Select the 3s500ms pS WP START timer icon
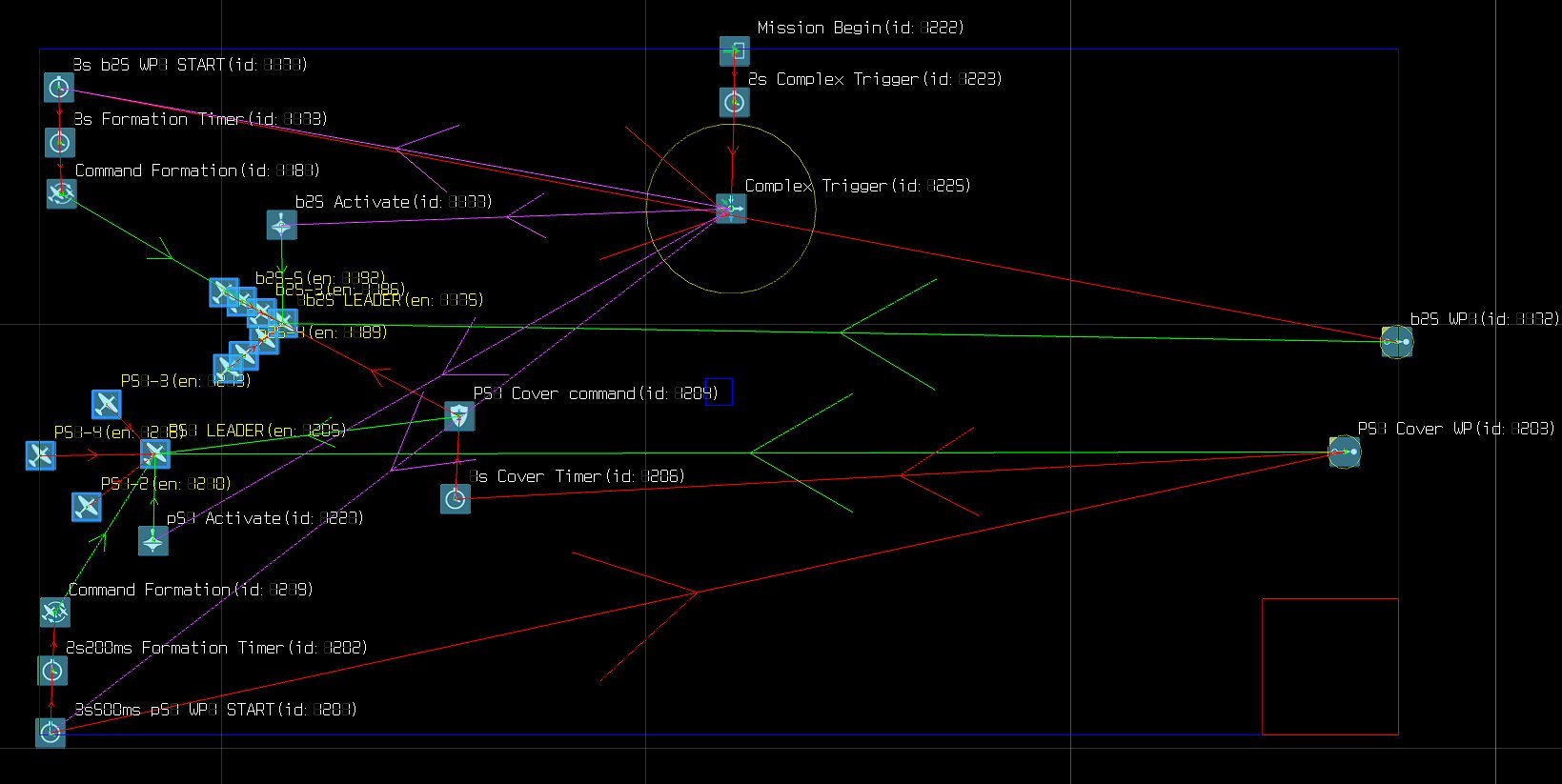Image resolution: width=1562 pixels, height=784 pixels. click(51, 733)
